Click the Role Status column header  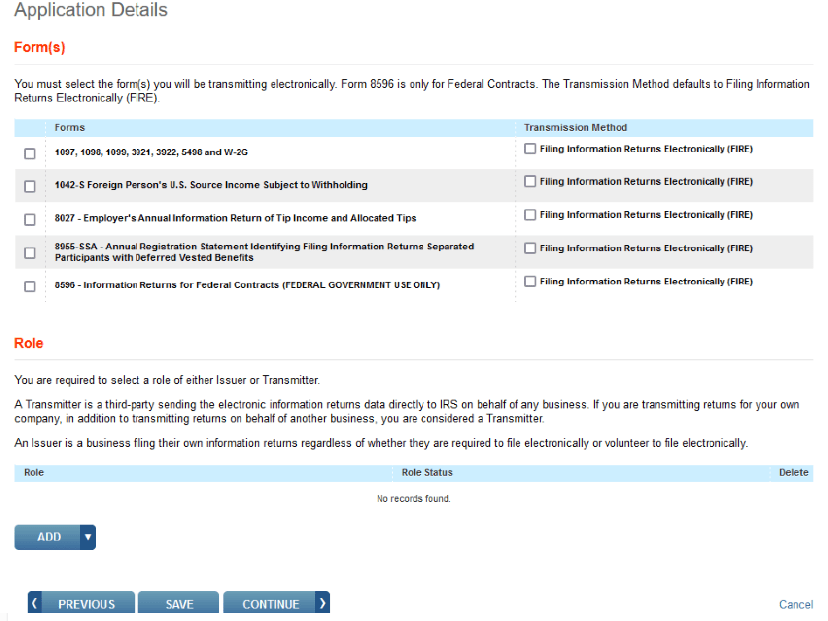(x=427, y=473)
